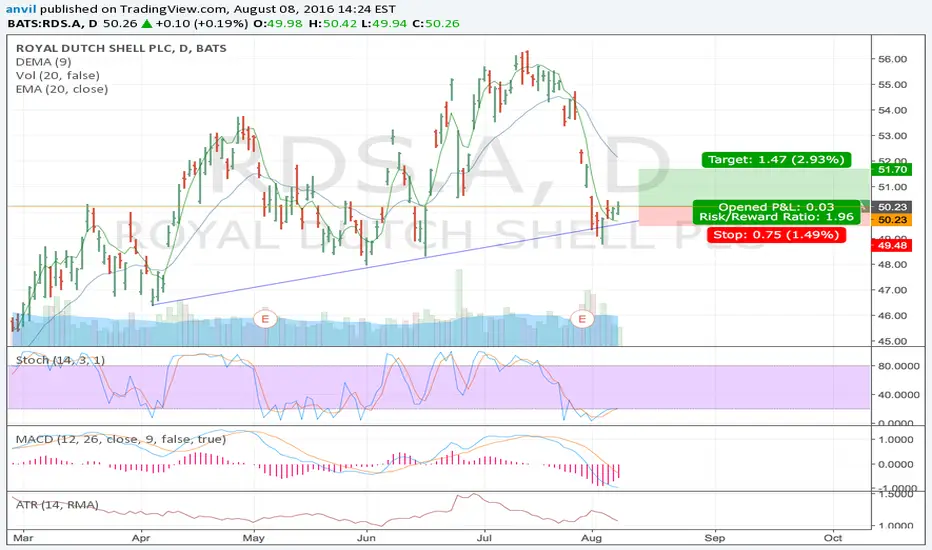Click the +0.10 (+0.19%) change text
The width and height of the screenshot is (932, 550).
201,24
